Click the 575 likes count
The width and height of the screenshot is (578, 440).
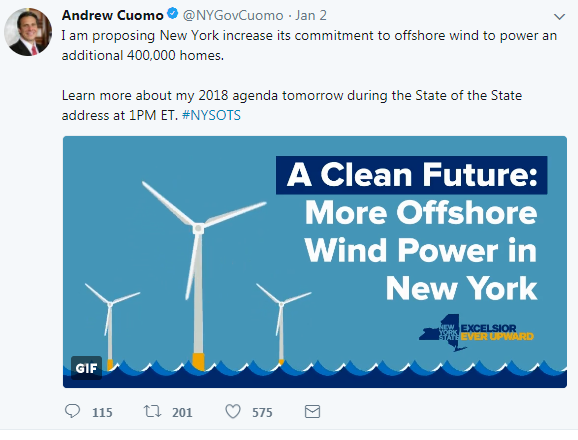(262, 412)
